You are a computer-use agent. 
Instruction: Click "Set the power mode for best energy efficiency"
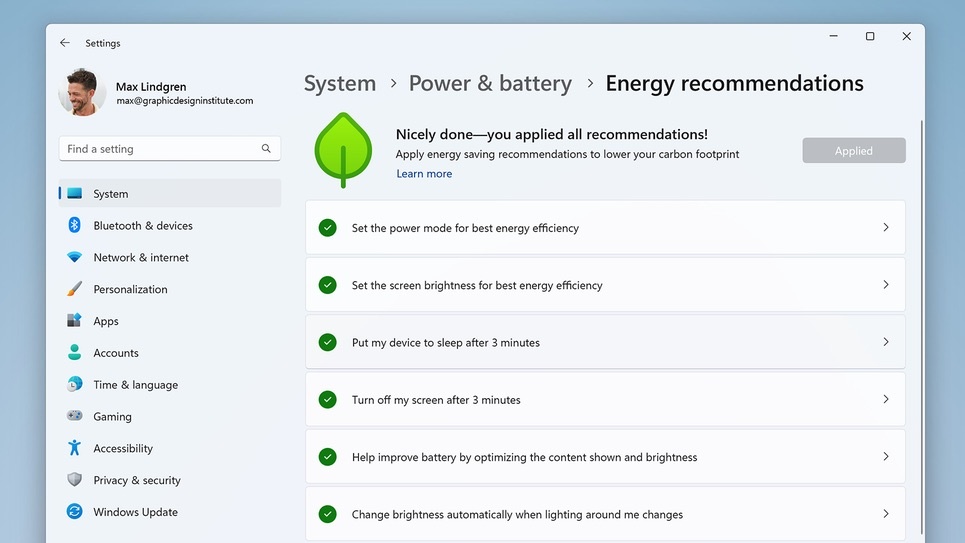pyautogui.click(x=465, y=228)
